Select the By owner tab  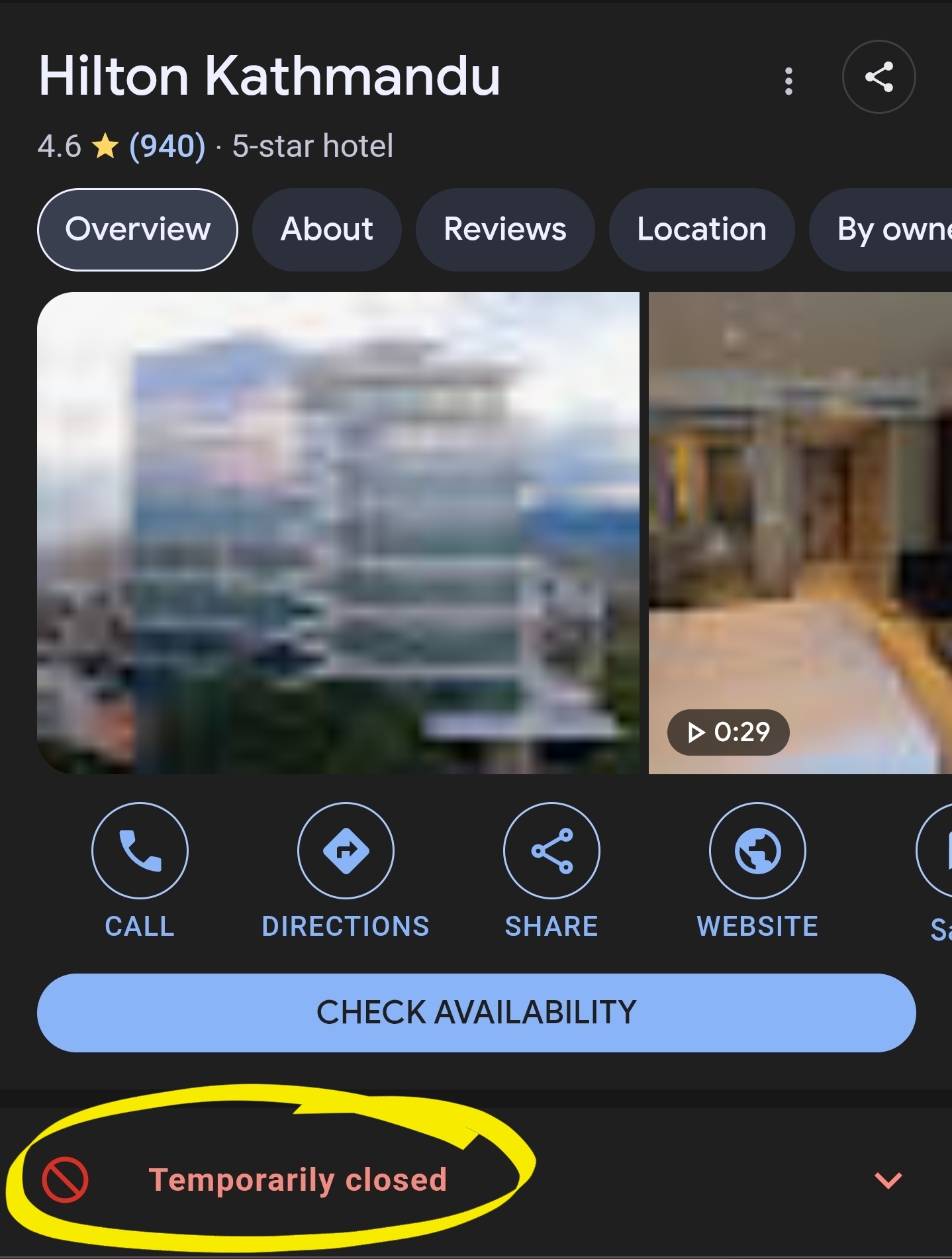click(881, 230)
